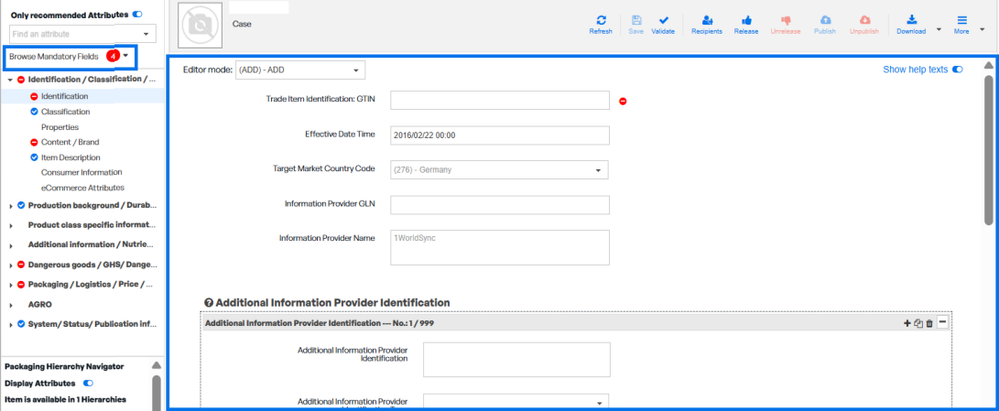Screen dimensions: 999x411
Task: Click the Trade Item Identification GTIN field
Action: pyautogui.click(x=500, y=101)
